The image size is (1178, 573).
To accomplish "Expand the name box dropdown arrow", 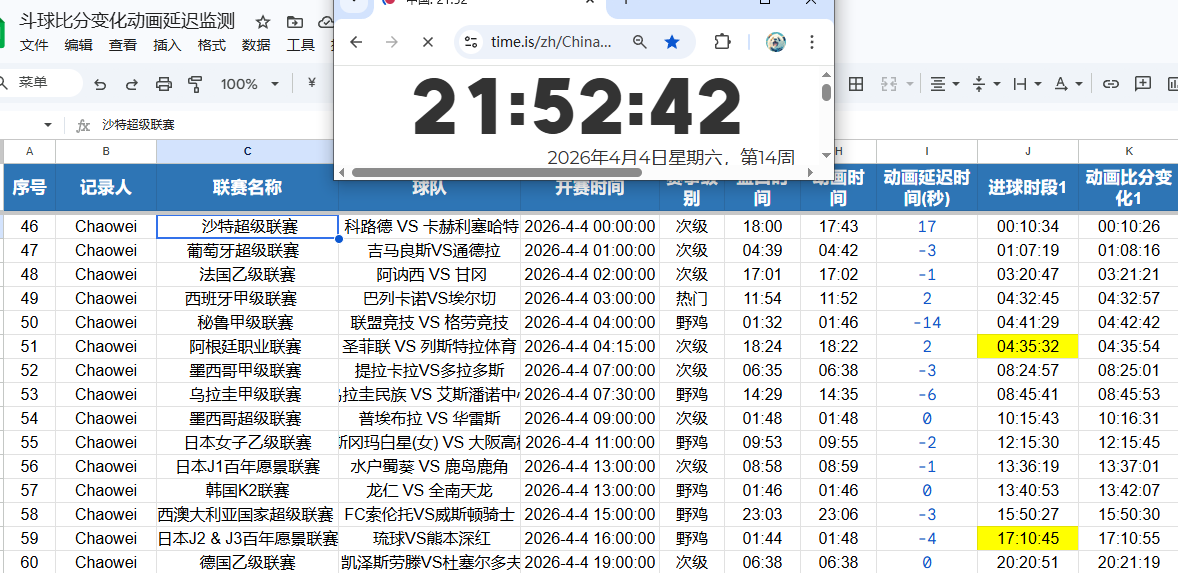I will [x=48, y=125].
